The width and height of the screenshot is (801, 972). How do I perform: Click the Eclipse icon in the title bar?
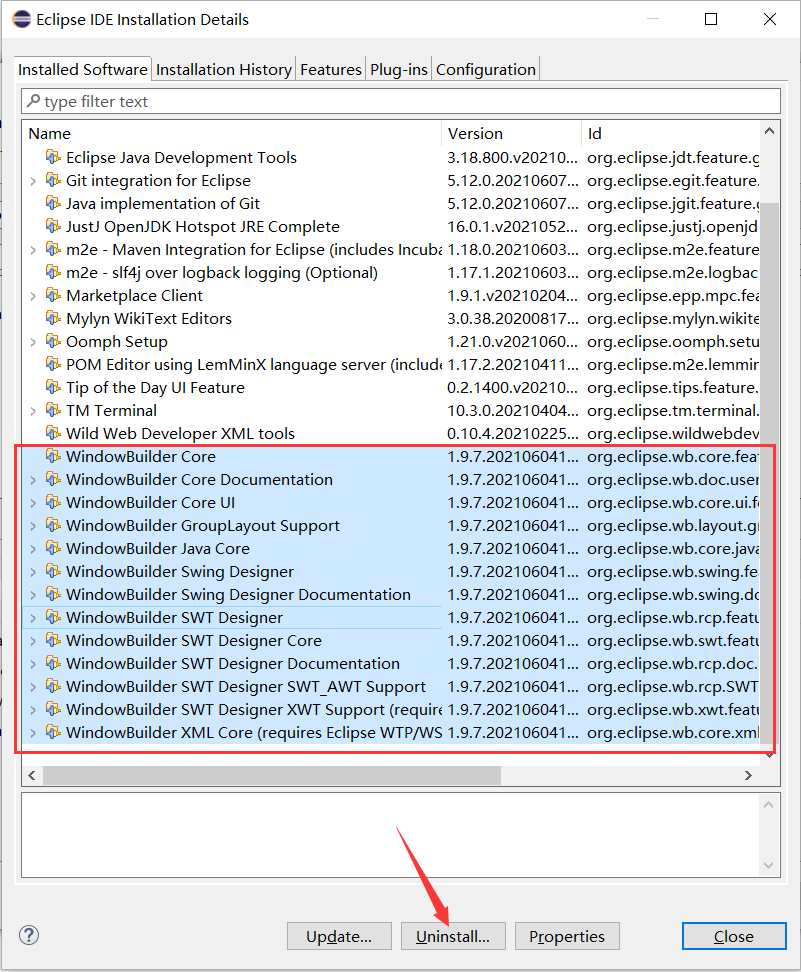[x=22, y=19]
